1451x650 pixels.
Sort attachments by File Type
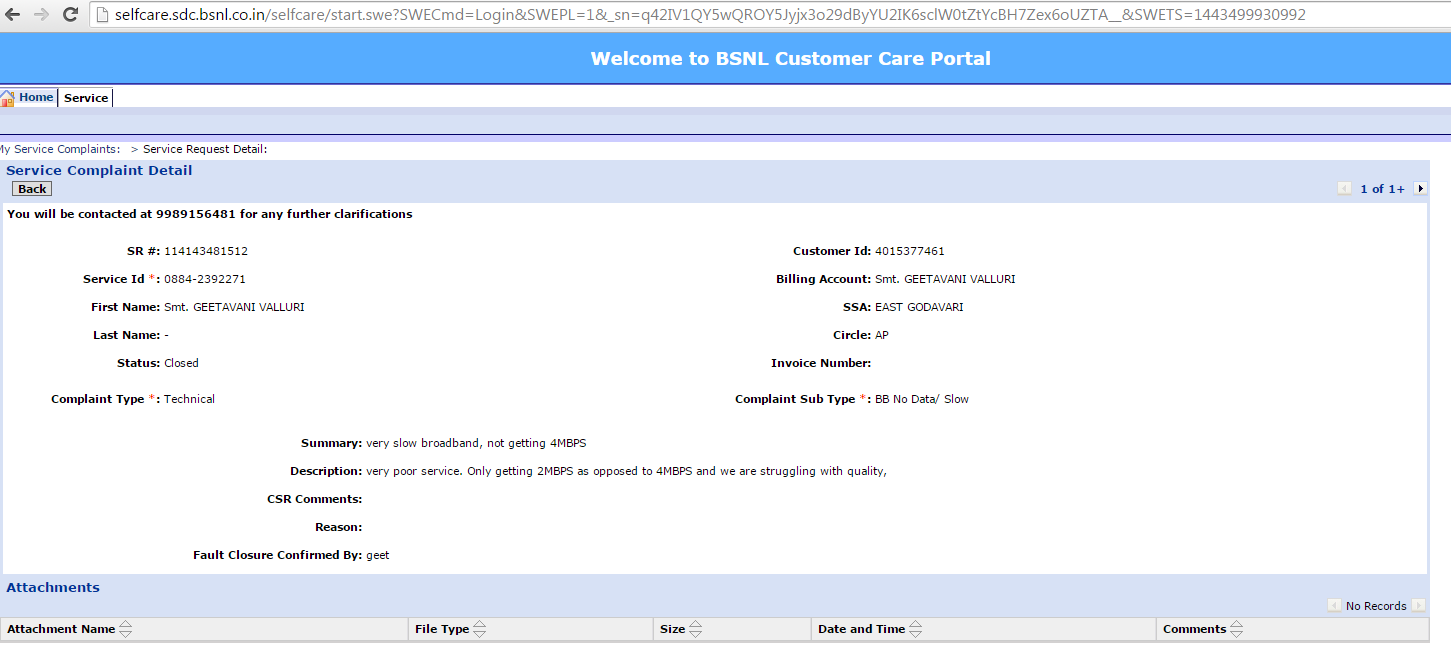tap(480, 629)
